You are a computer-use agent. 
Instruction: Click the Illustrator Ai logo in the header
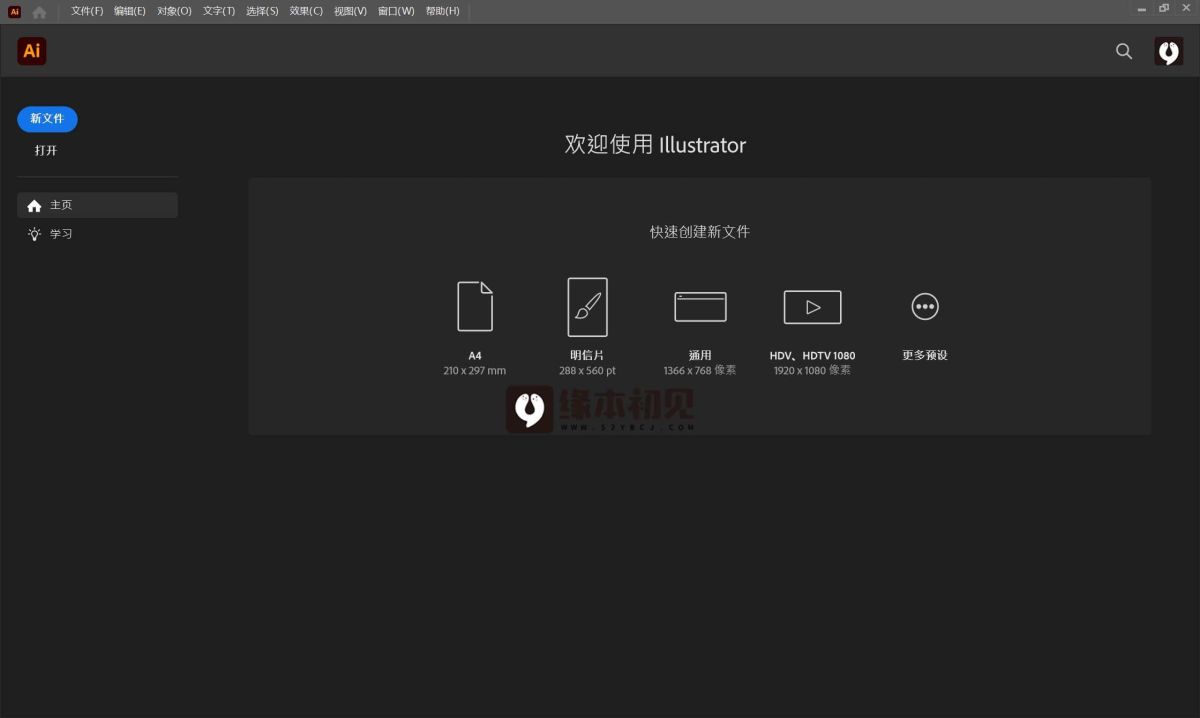(32, 51)
